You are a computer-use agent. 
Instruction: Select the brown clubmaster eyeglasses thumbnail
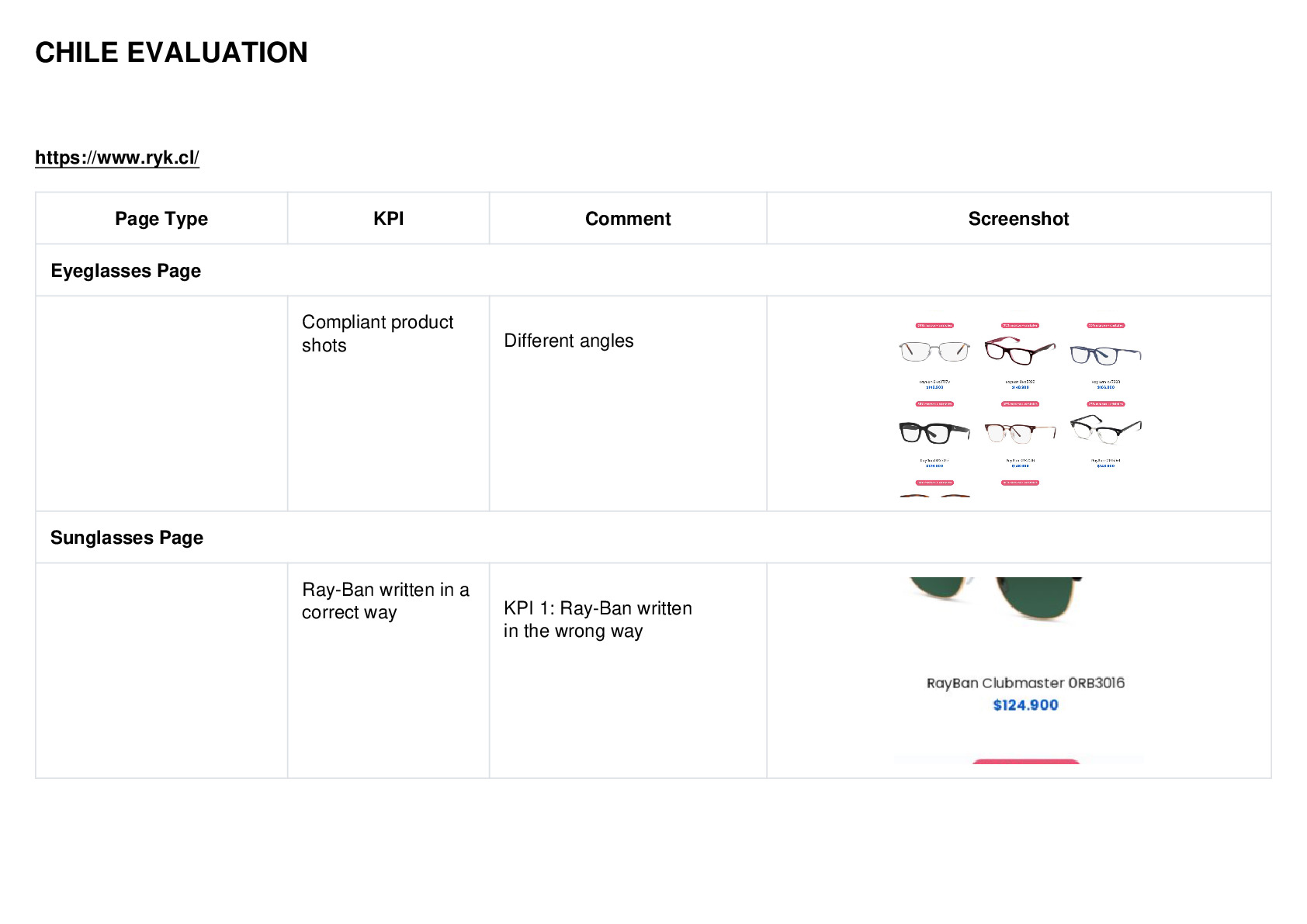(x=1020, y=432)
